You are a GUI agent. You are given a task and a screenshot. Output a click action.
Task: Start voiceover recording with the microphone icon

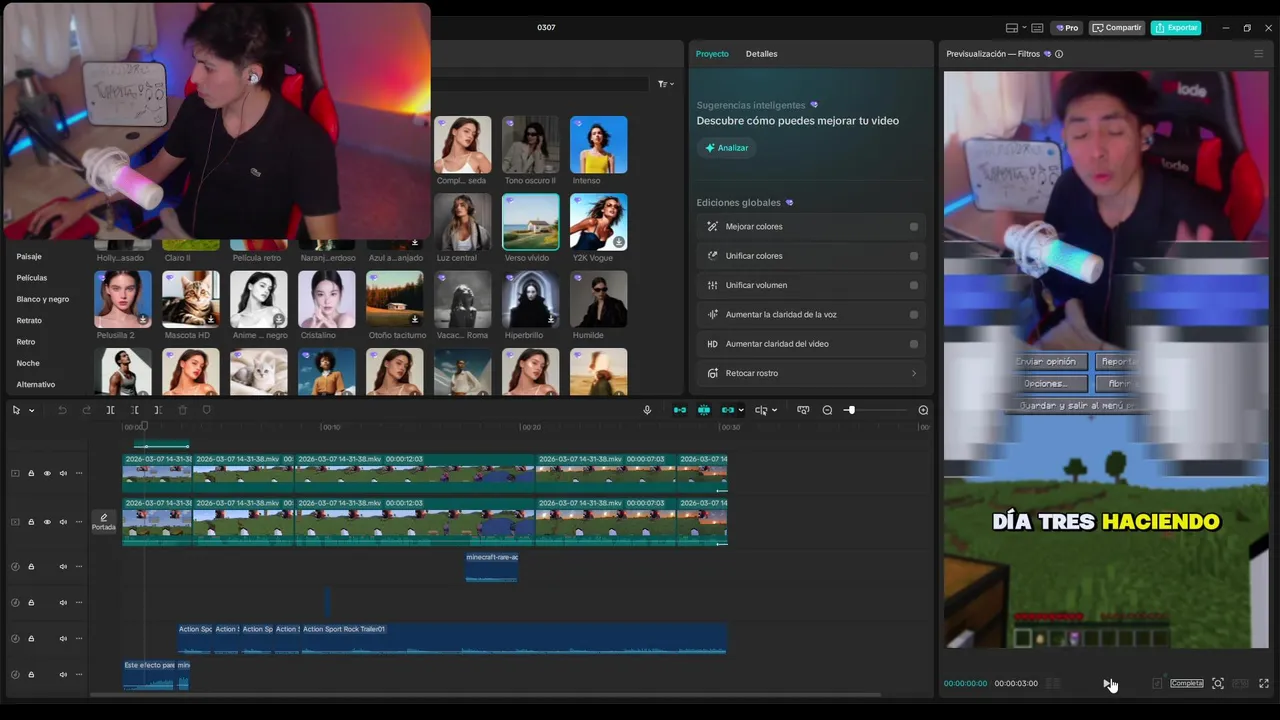point(647,410)
